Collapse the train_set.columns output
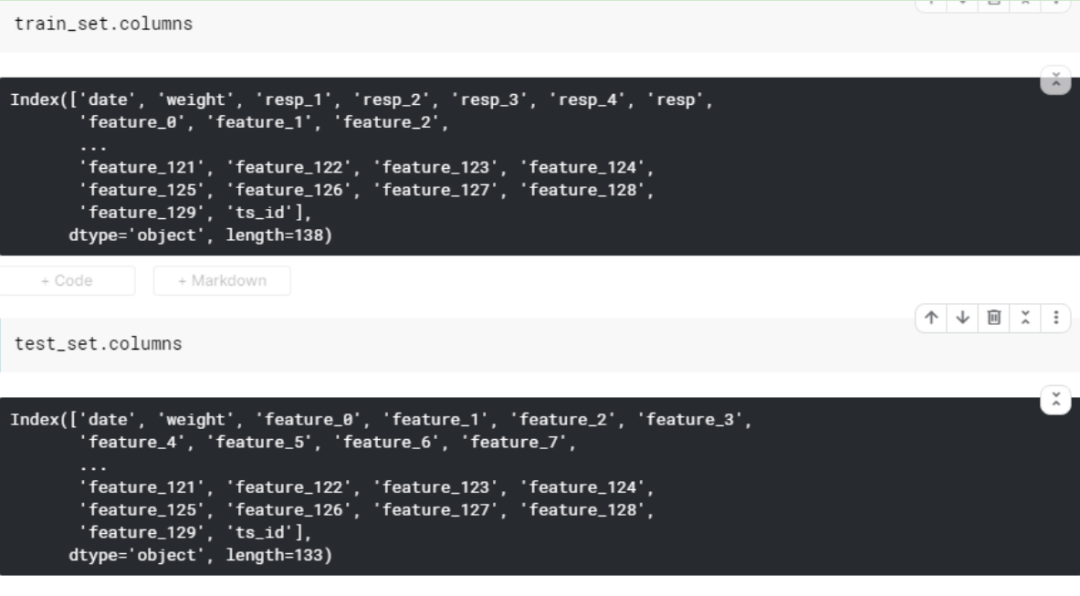This screenshot has height=596, width=1080. [1055, 80]
